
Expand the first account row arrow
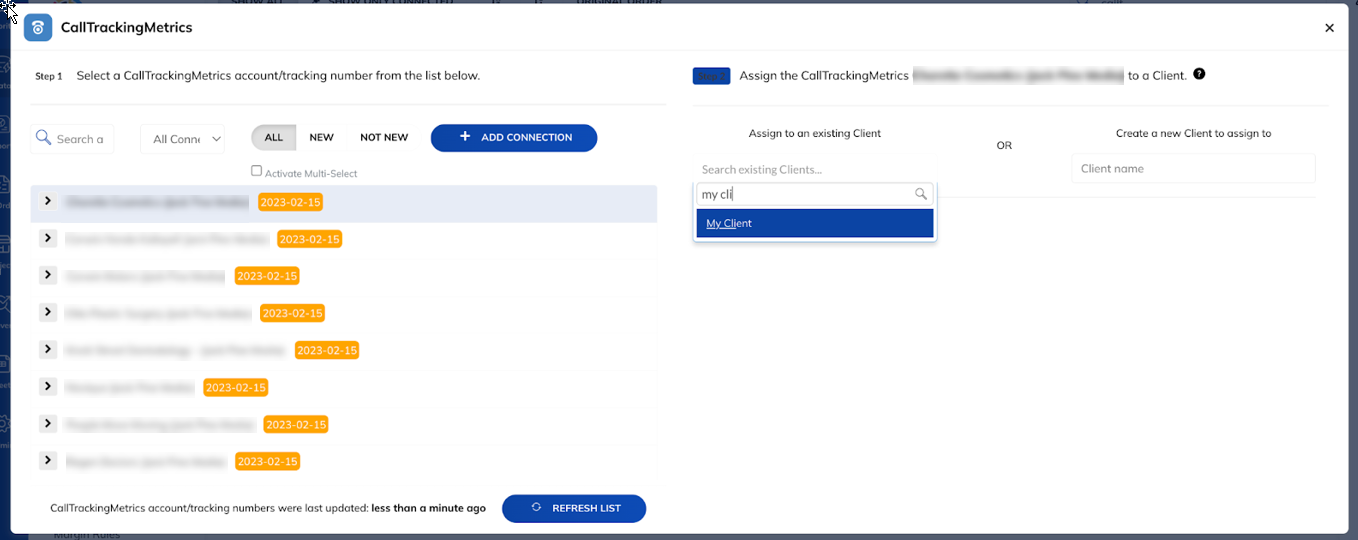[47, 201]
